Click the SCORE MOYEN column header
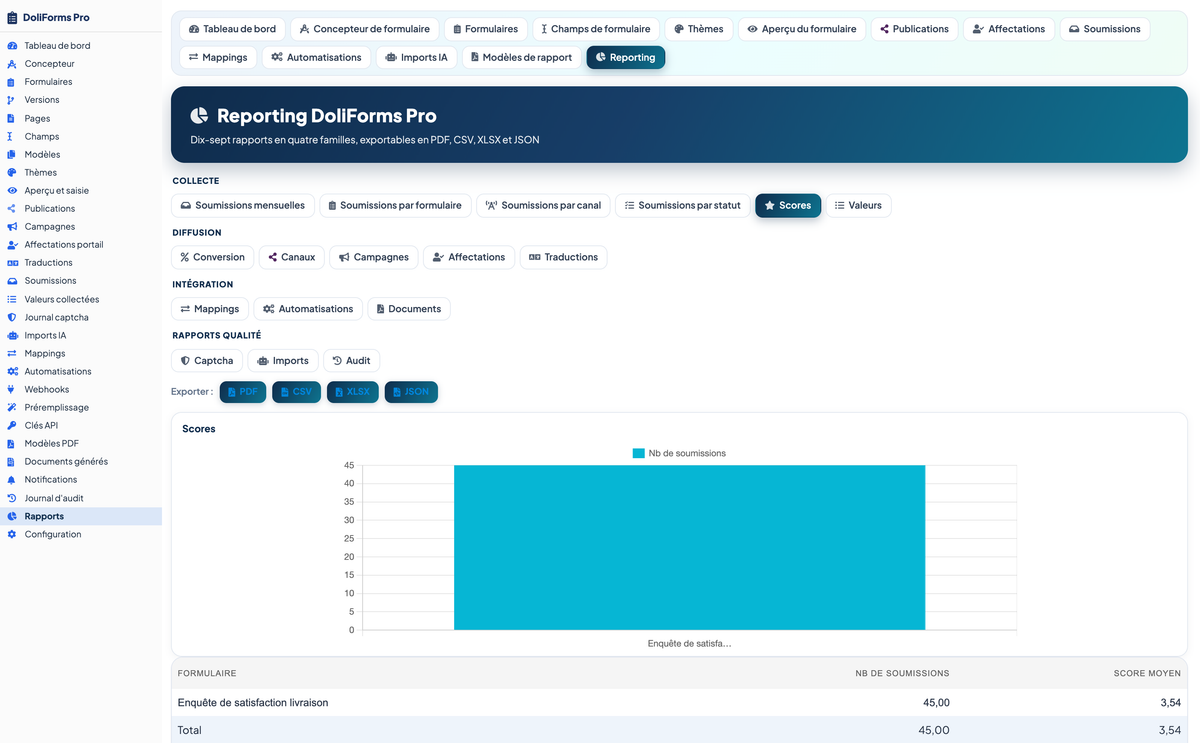Screen dimensions: 1200x743 tap(1147, 674)
